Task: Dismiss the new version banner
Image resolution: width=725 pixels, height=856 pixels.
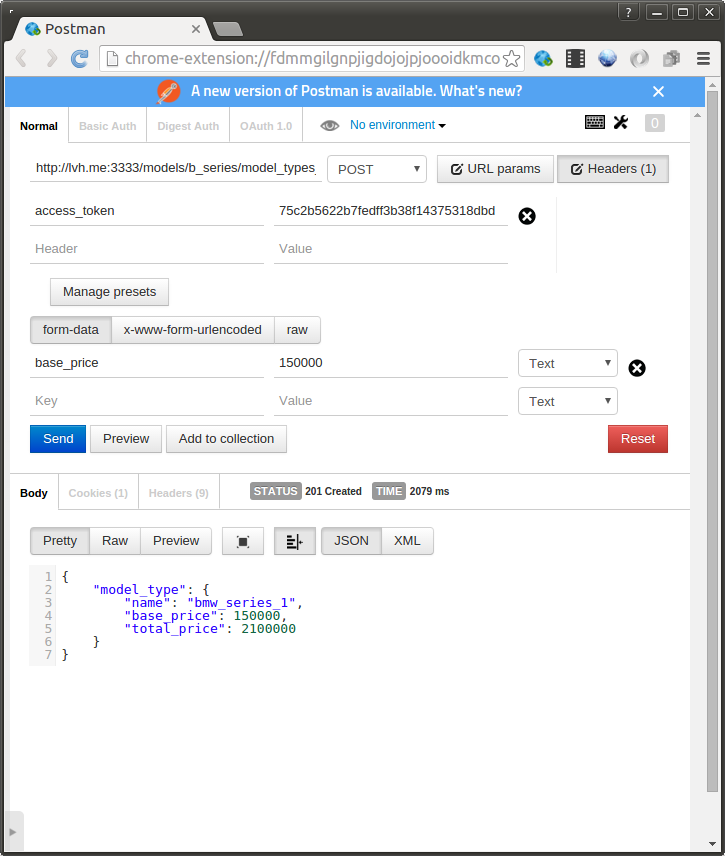Action: click(x=658, y=92)
